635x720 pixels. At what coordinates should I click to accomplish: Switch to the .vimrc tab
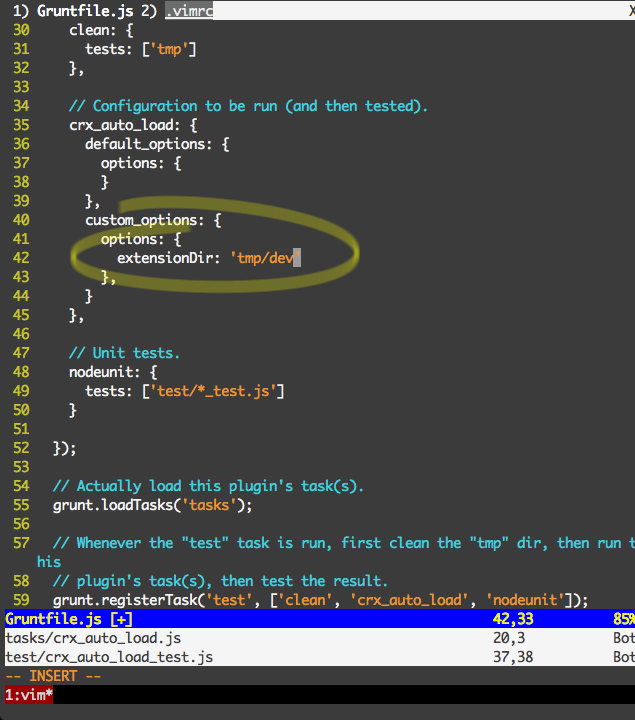click(189, 11)
